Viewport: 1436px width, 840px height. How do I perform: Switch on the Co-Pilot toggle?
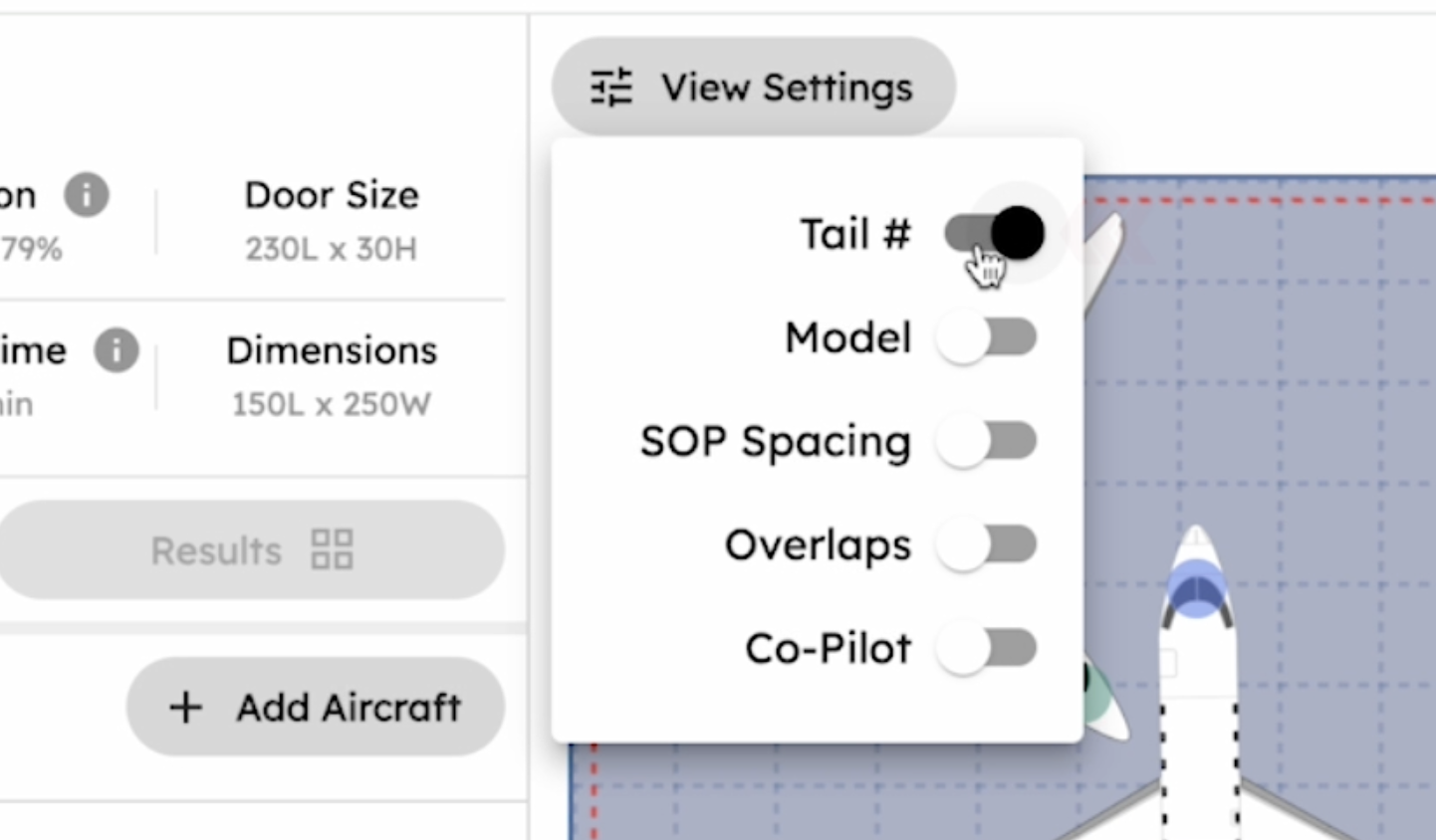(x=987, y=648)
